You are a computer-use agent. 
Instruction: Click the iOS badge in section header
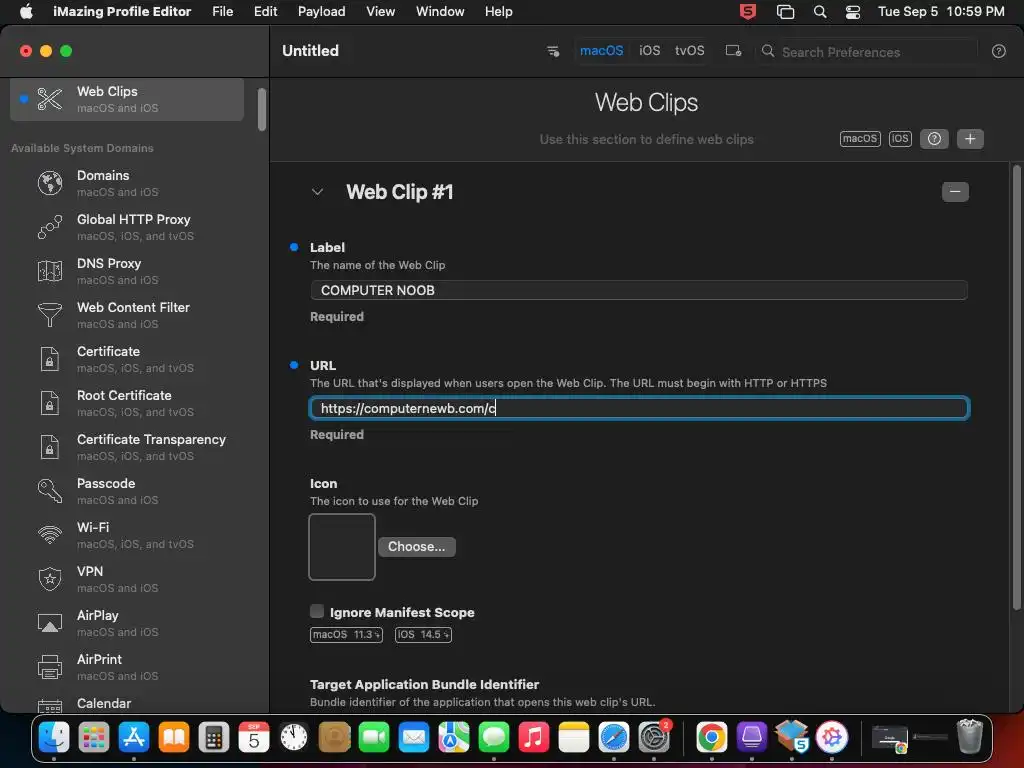pos(900,139)
